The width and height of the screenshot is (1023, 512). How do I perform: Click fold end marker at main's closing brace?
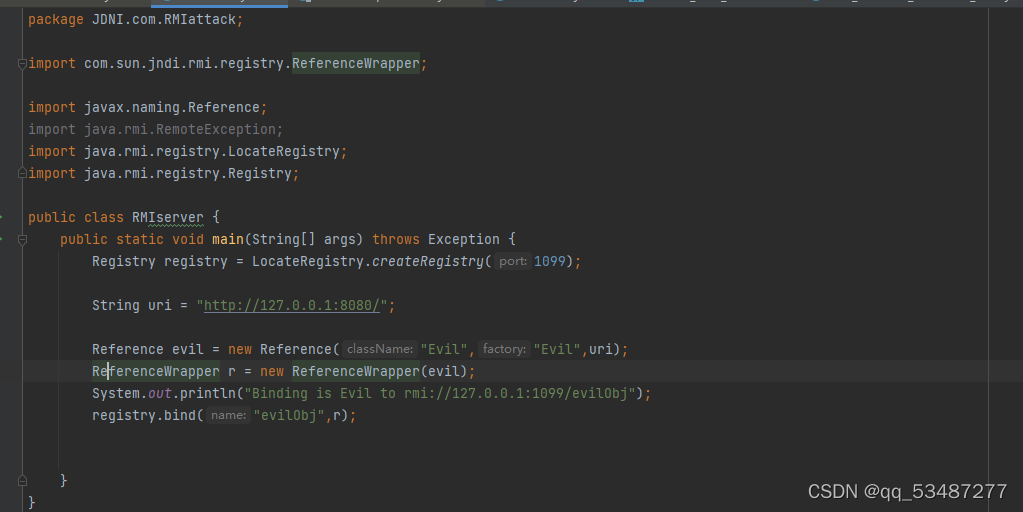22,481
